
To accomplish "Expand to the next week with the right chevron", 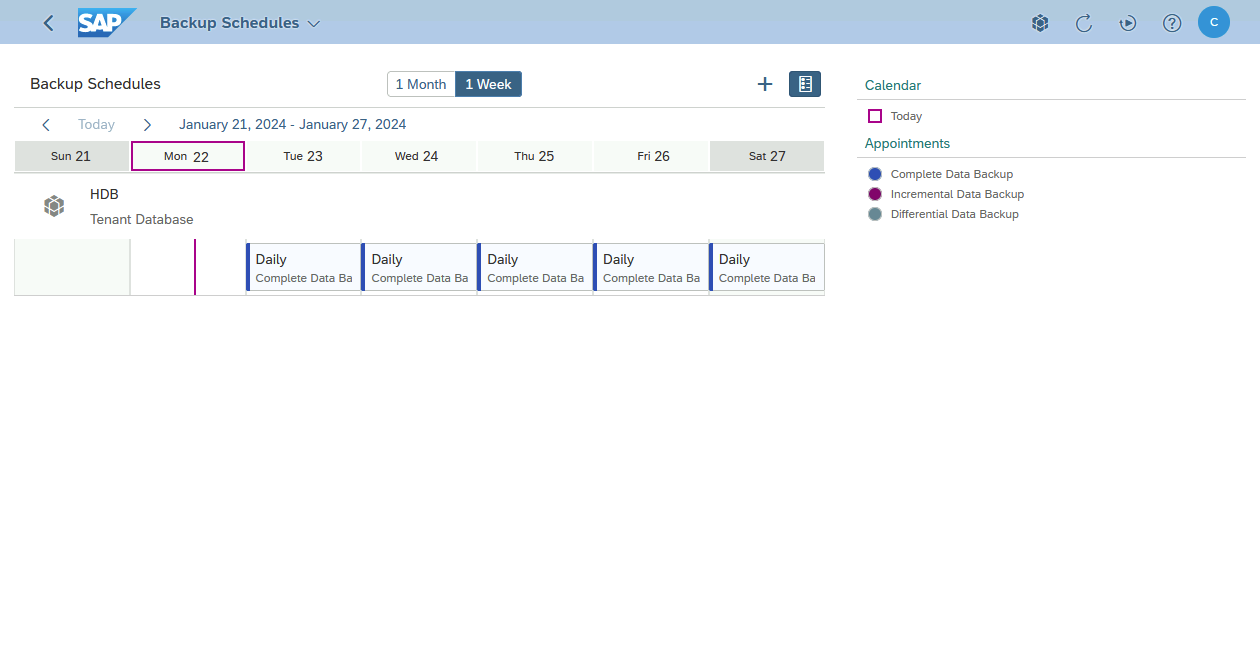I will (147, 124).
